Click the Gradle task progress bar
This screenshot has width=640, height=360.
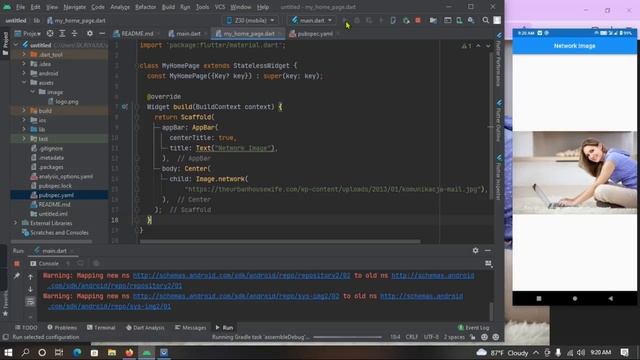(347, 337)
